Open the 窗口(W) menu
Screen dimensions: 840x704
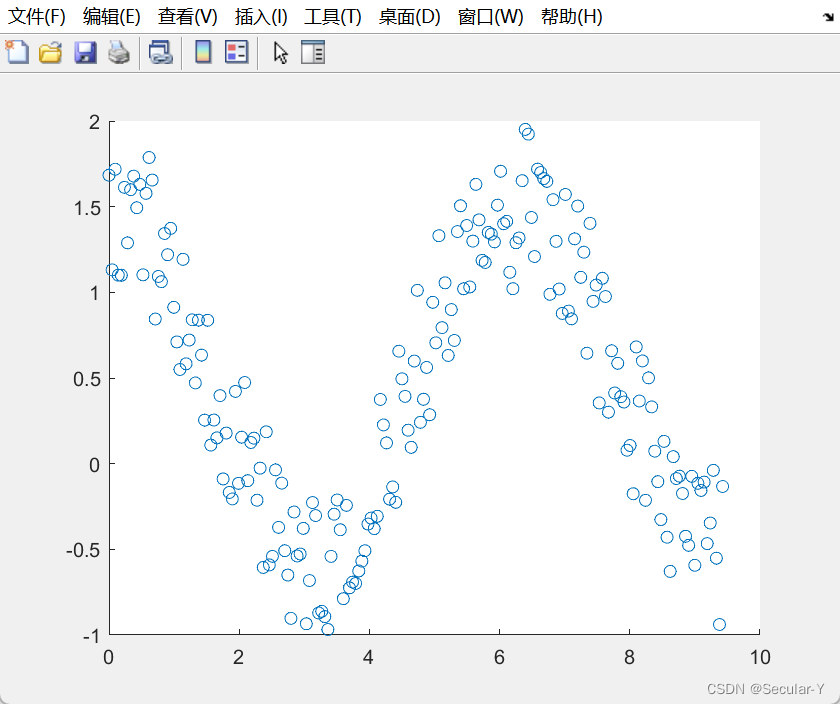[x=490, y=17]
